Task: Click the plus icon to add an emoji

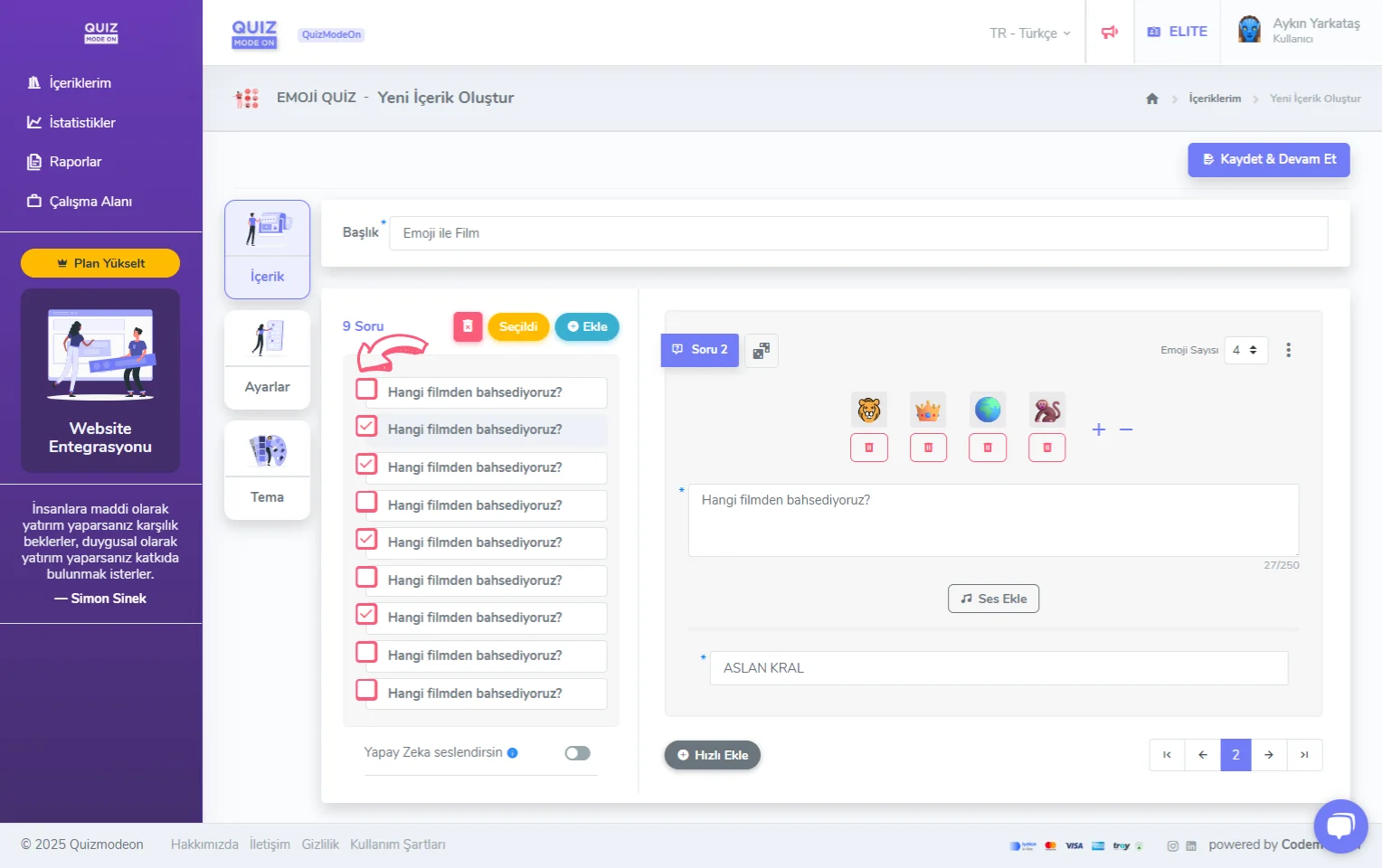Action: (1098, 429)
